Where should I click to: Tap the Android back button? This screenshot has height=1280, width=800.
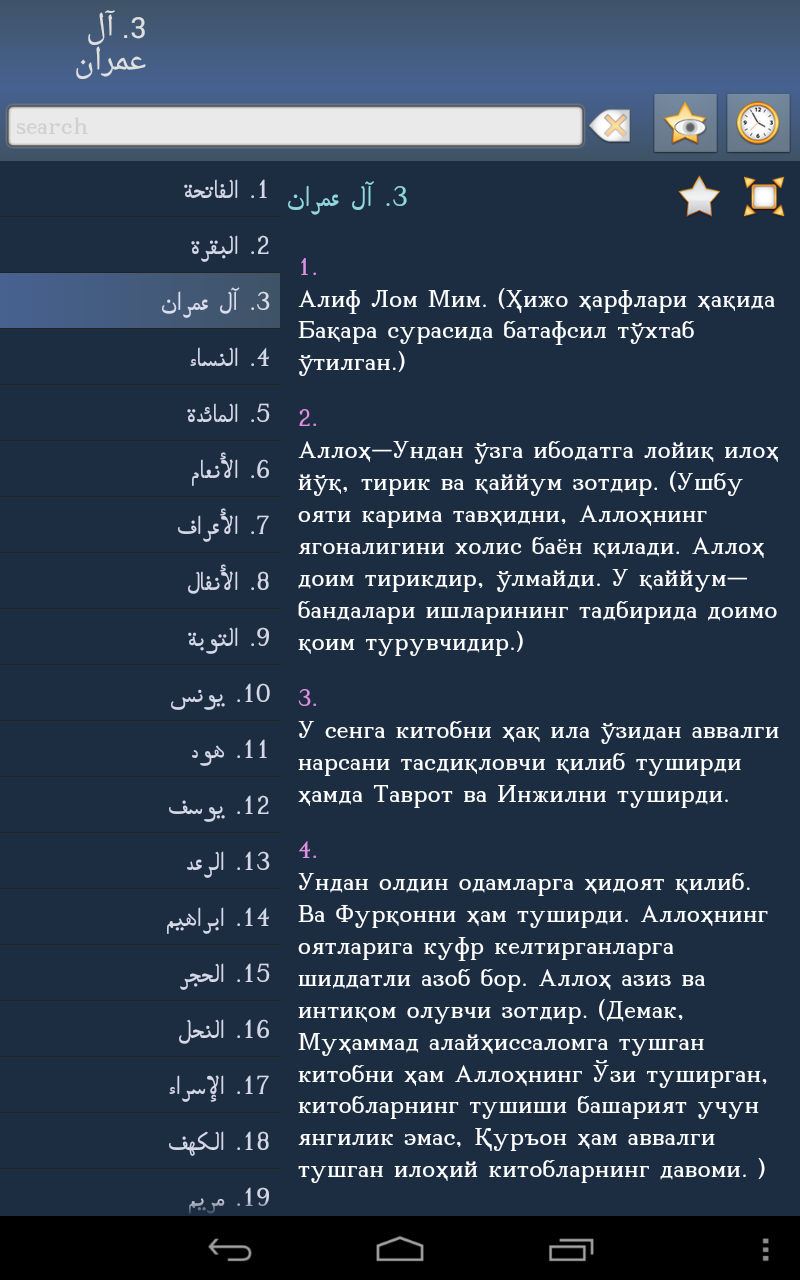[x=229, y=1248]
